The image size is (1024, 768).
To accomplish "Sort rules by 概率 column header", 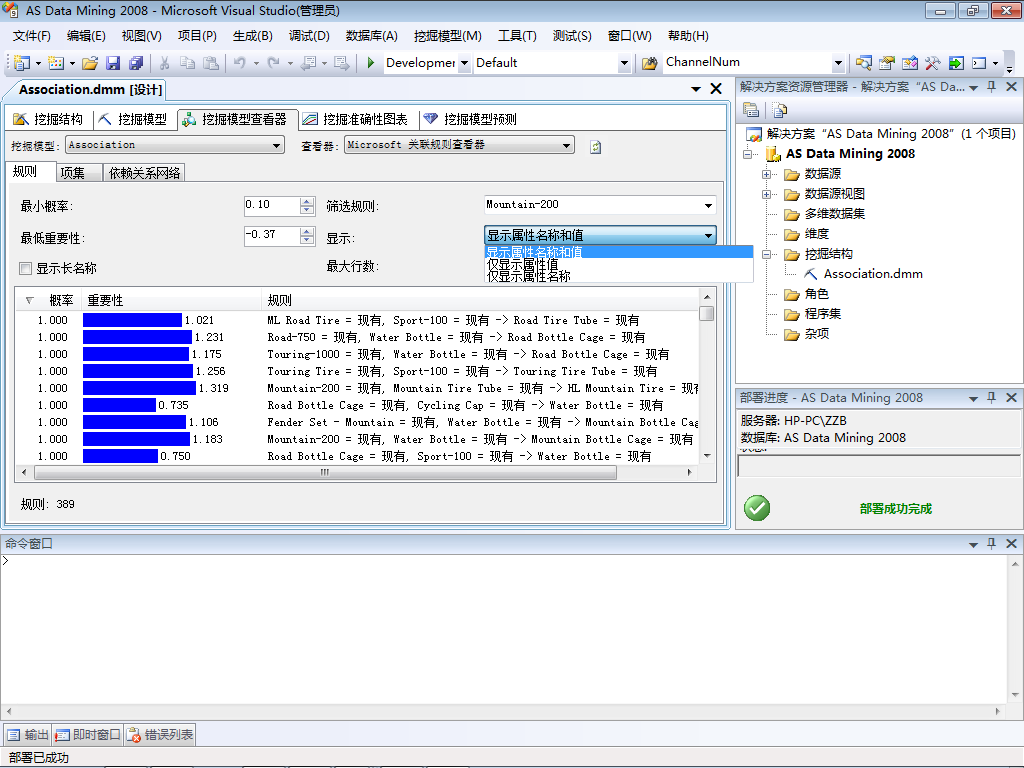I will [x=49, y=300].
